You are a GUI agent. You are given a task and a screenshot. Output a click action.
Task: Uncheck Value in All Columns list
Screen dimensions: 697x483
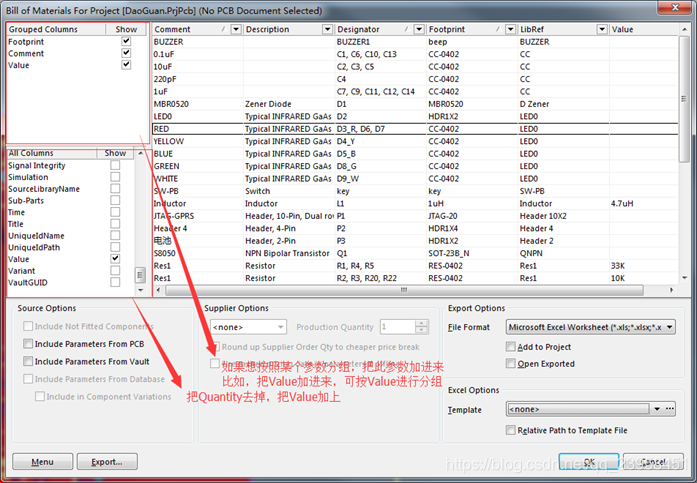pos(115,259)
